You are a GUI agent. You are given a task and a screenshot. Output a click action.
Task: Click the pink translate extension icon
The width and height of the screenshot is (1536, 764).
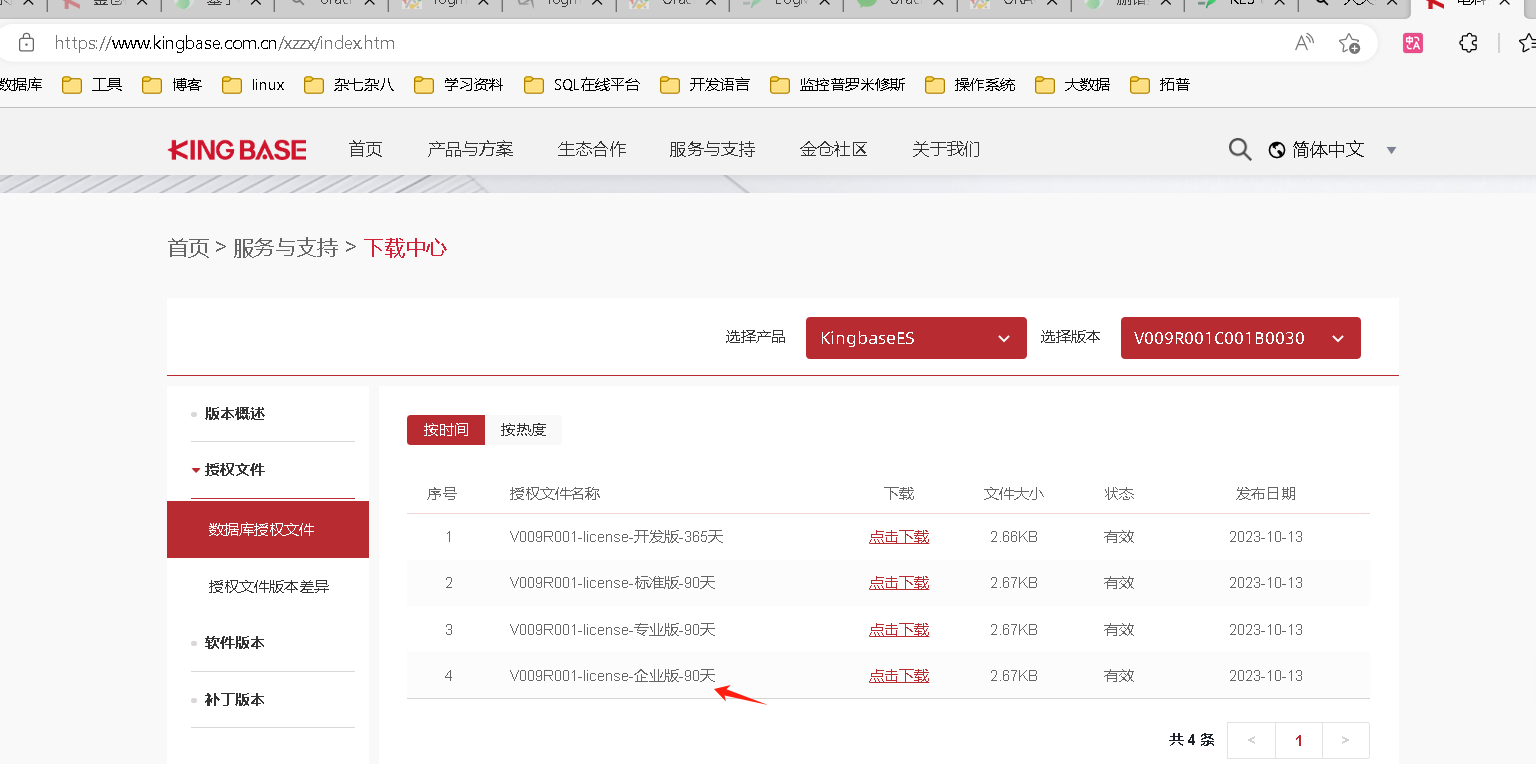point(1413,43)
